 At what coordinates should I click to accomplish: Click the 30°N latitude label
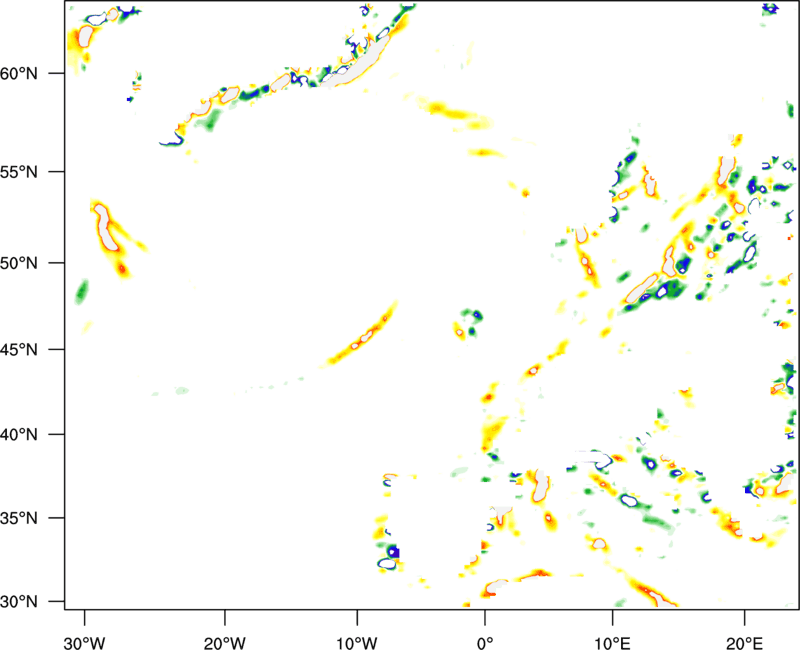click(18, 602)
